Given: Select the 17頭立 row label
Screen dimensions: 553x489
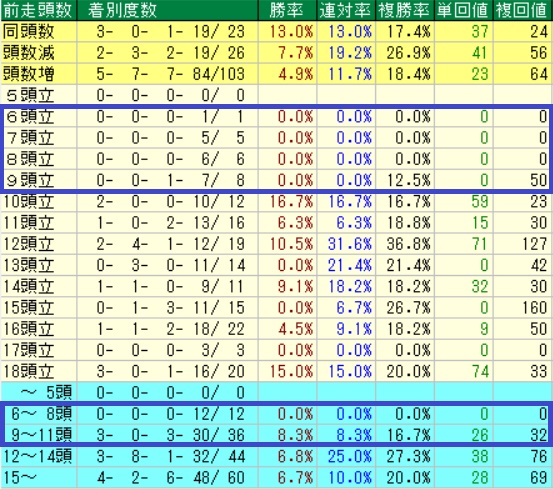Looking at the screenshot, I should tap(29, 350).
